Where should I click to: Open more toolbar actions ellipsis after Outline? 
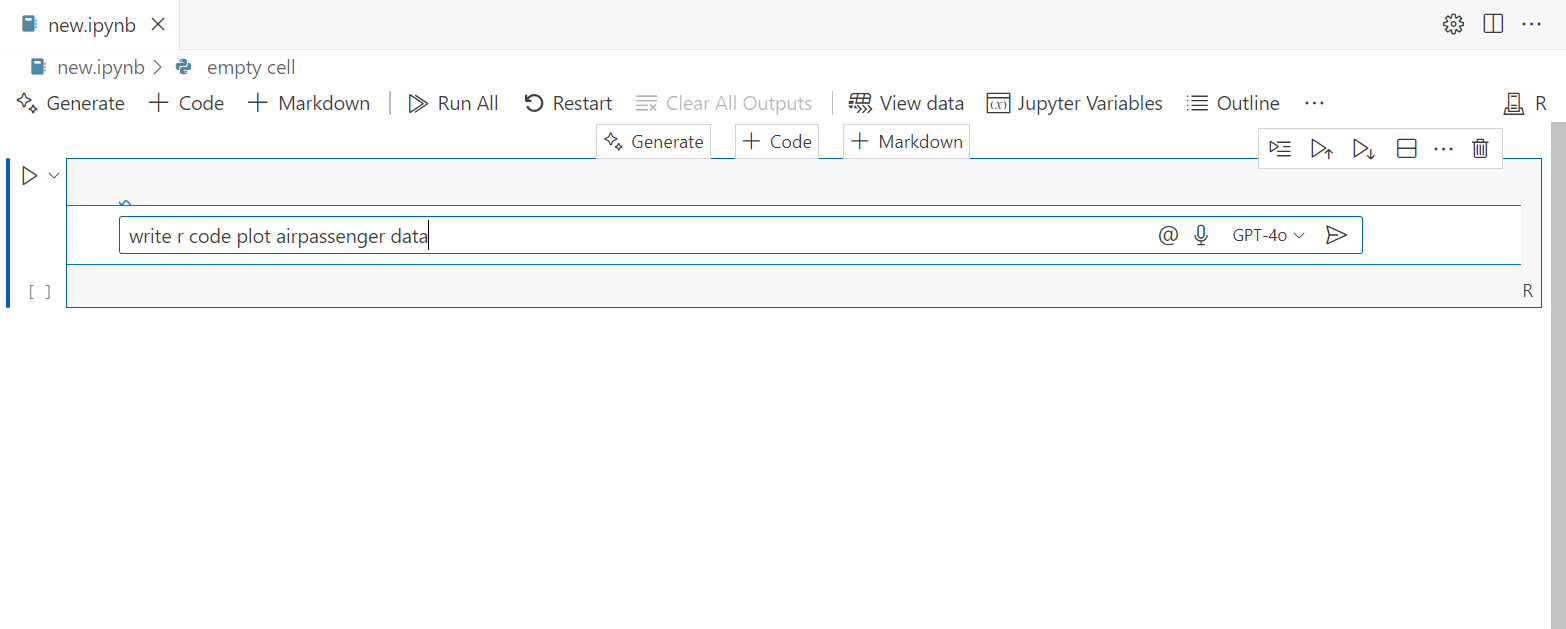(x=1314, y=103)
